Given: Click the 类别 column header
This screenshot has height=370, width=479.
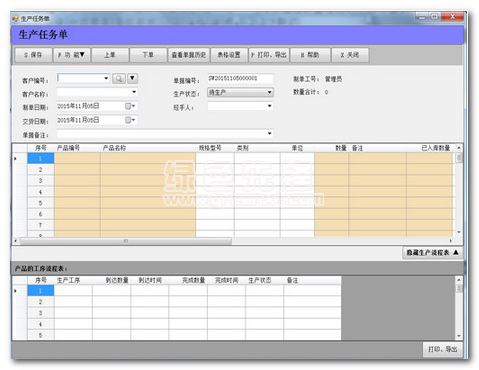Looking at the screenshot, I should 257,148.
